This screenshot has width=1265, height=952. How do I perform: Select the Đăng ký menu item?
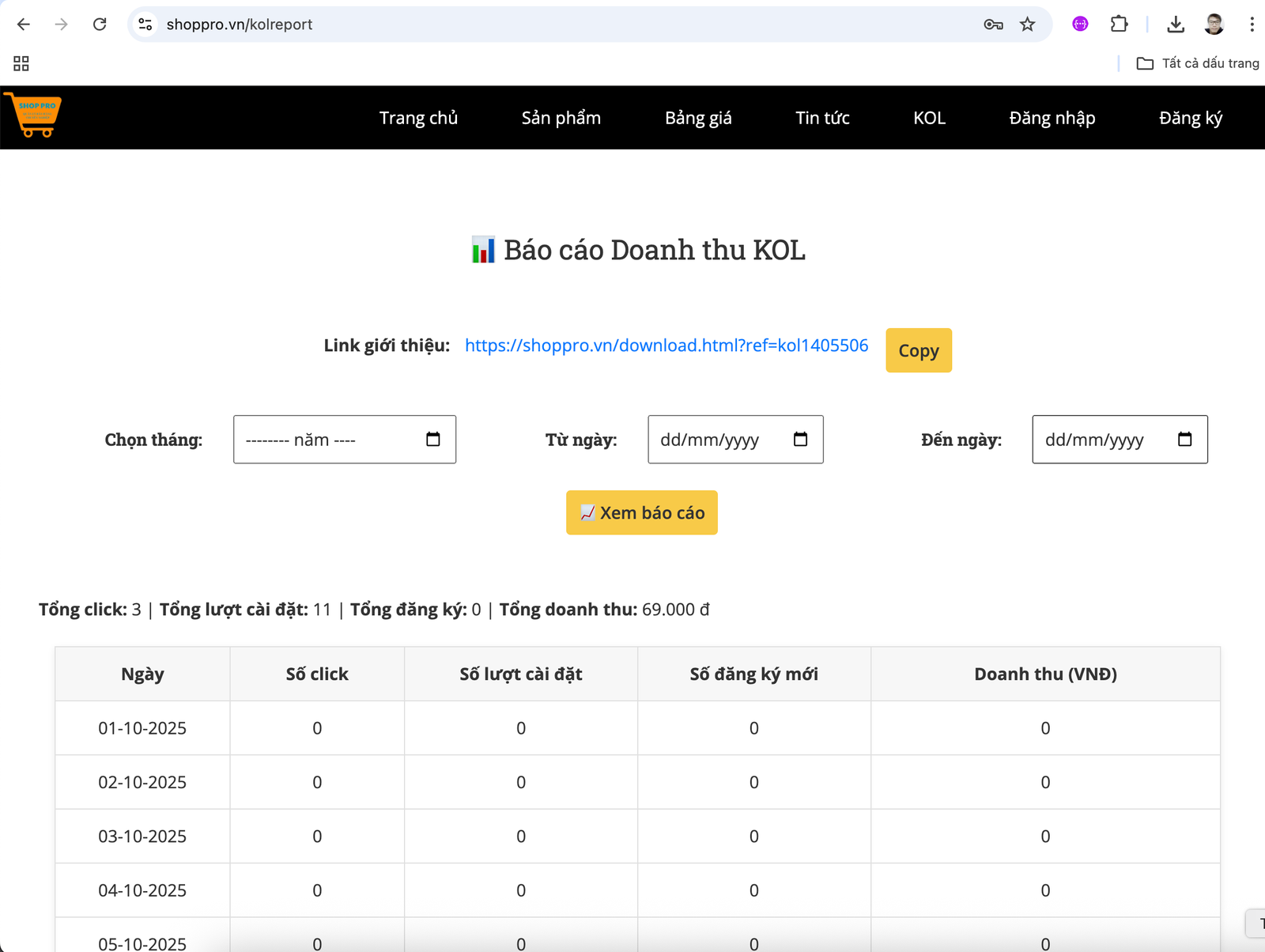tap(1191, 118)
